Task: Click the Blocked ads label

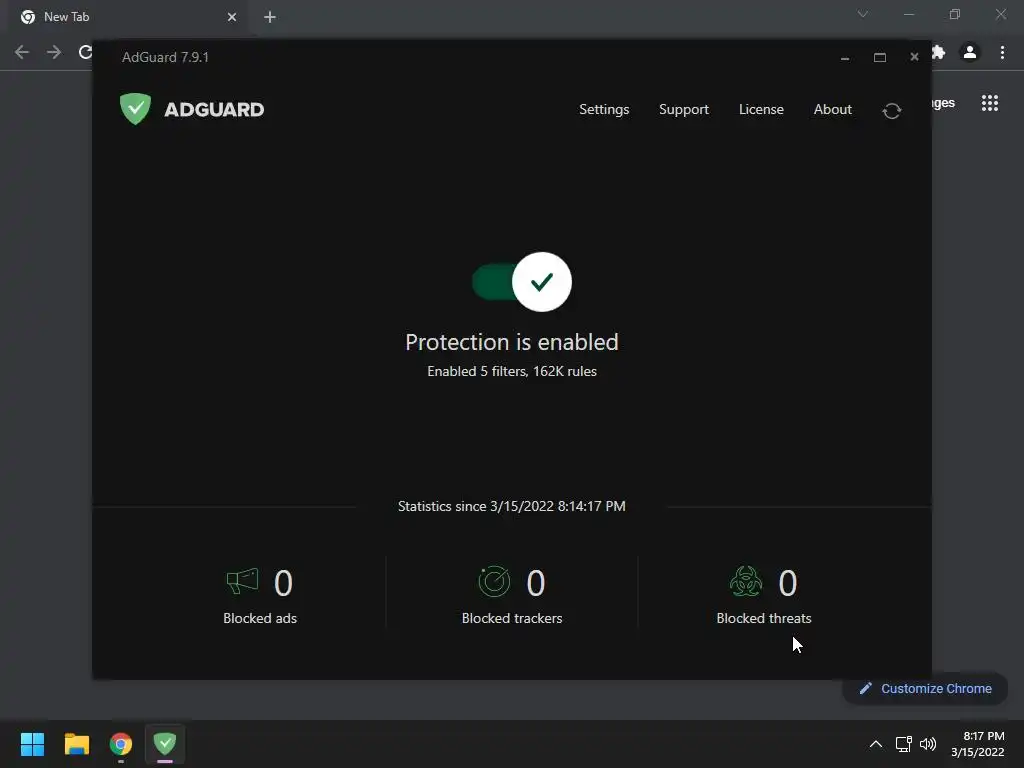Action: tap(260, 618)
